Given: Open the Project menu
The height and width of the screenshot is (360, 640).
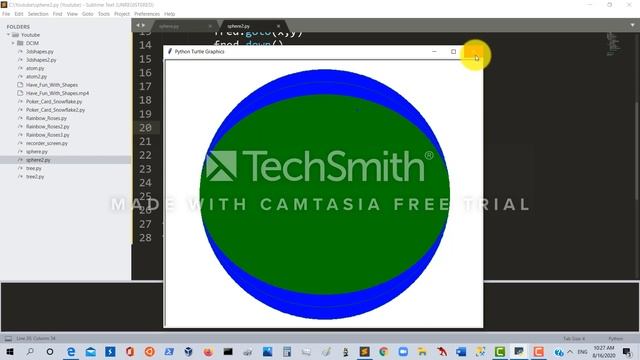Looking at the screenshot, I should tap(122, 14).
